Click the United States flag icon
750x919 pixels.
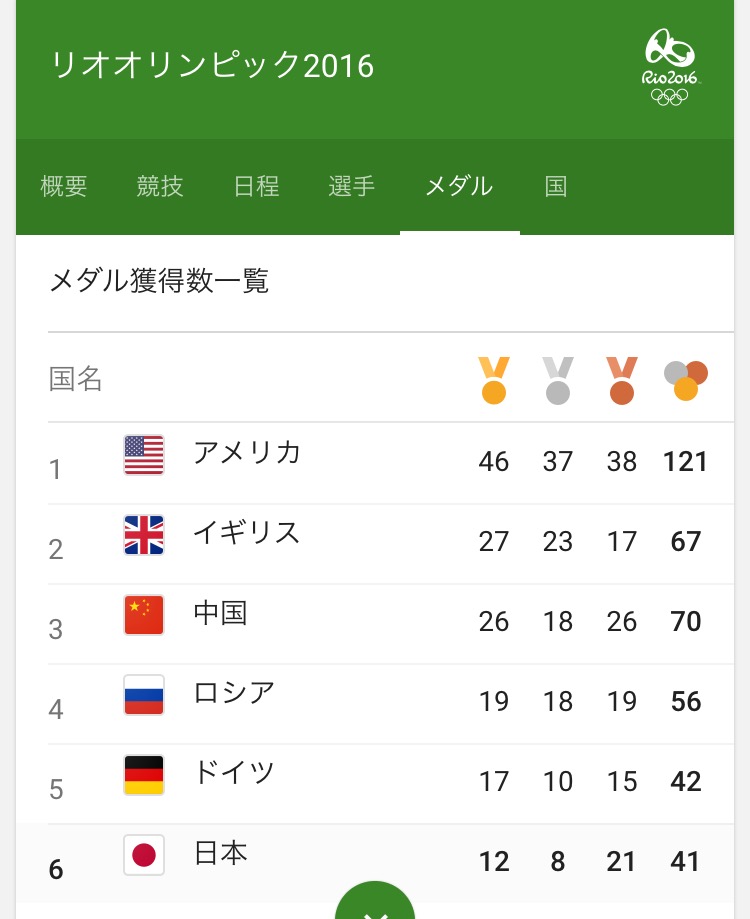(x=144, y=455)
